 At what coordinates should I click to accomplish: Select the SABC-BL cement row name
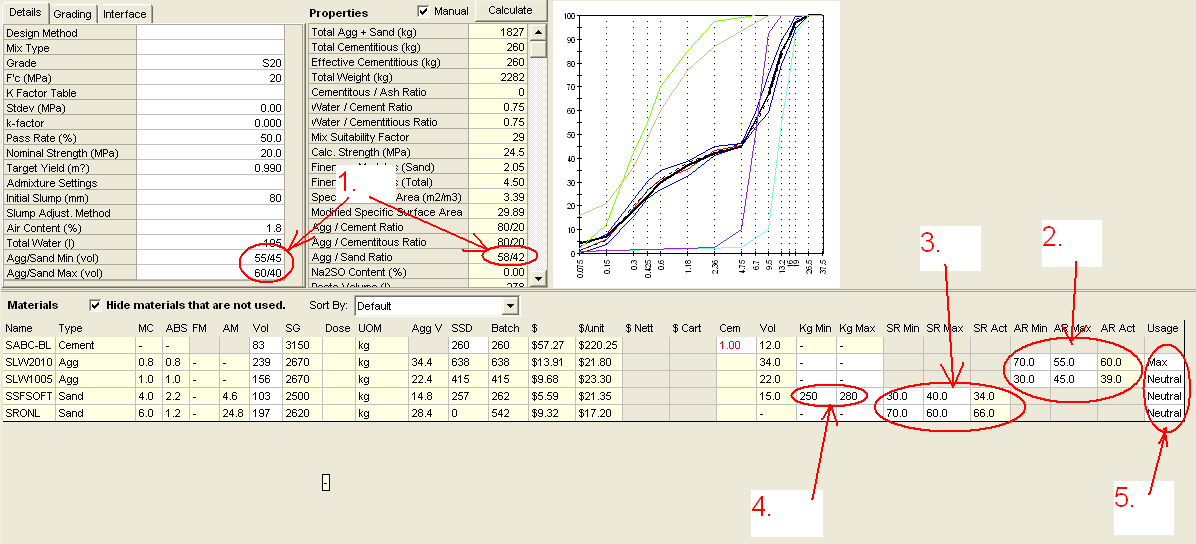pos(26,345)
